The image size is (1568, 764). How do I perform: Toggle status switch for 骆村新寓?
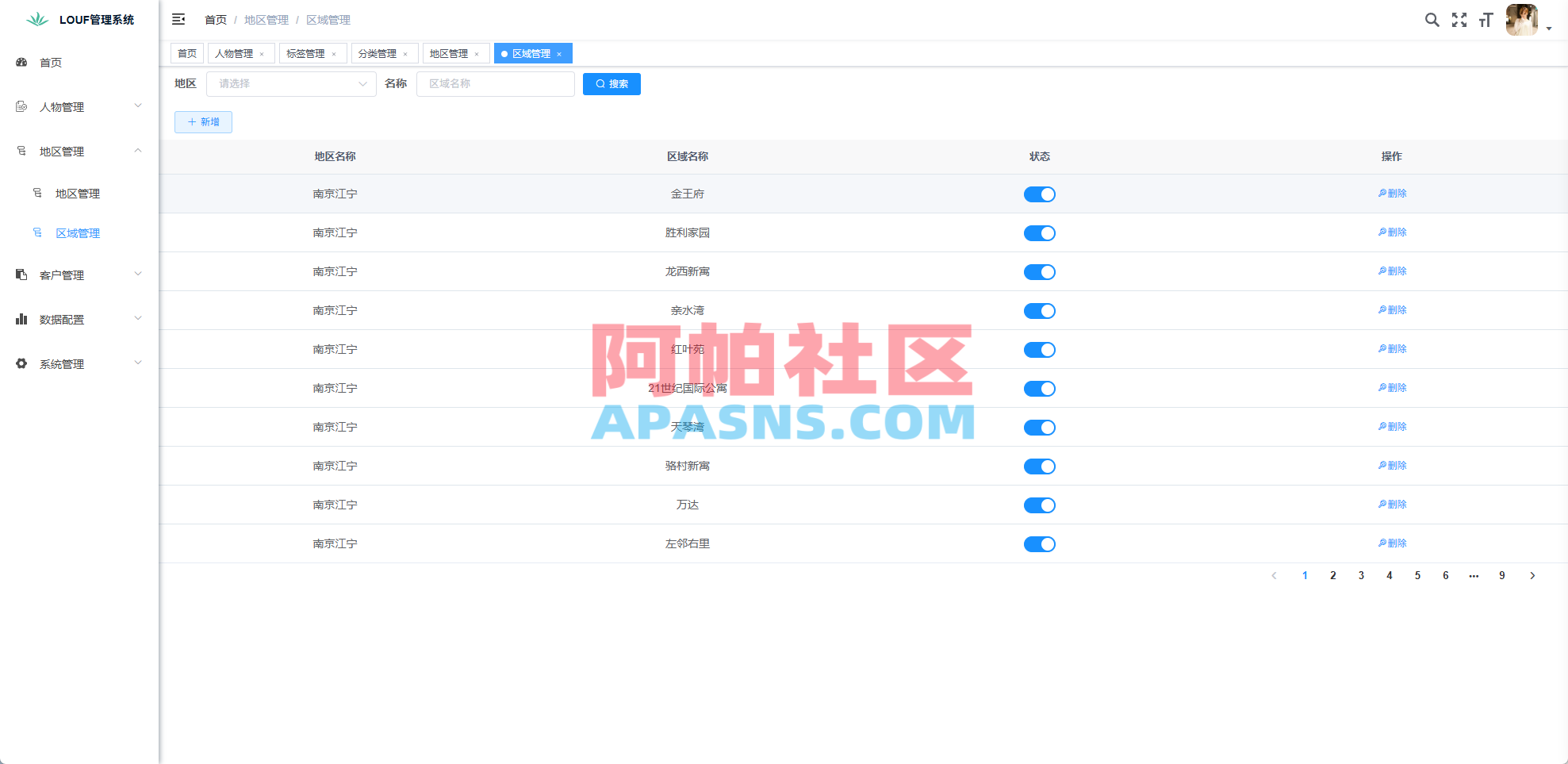click(1040, 466)
